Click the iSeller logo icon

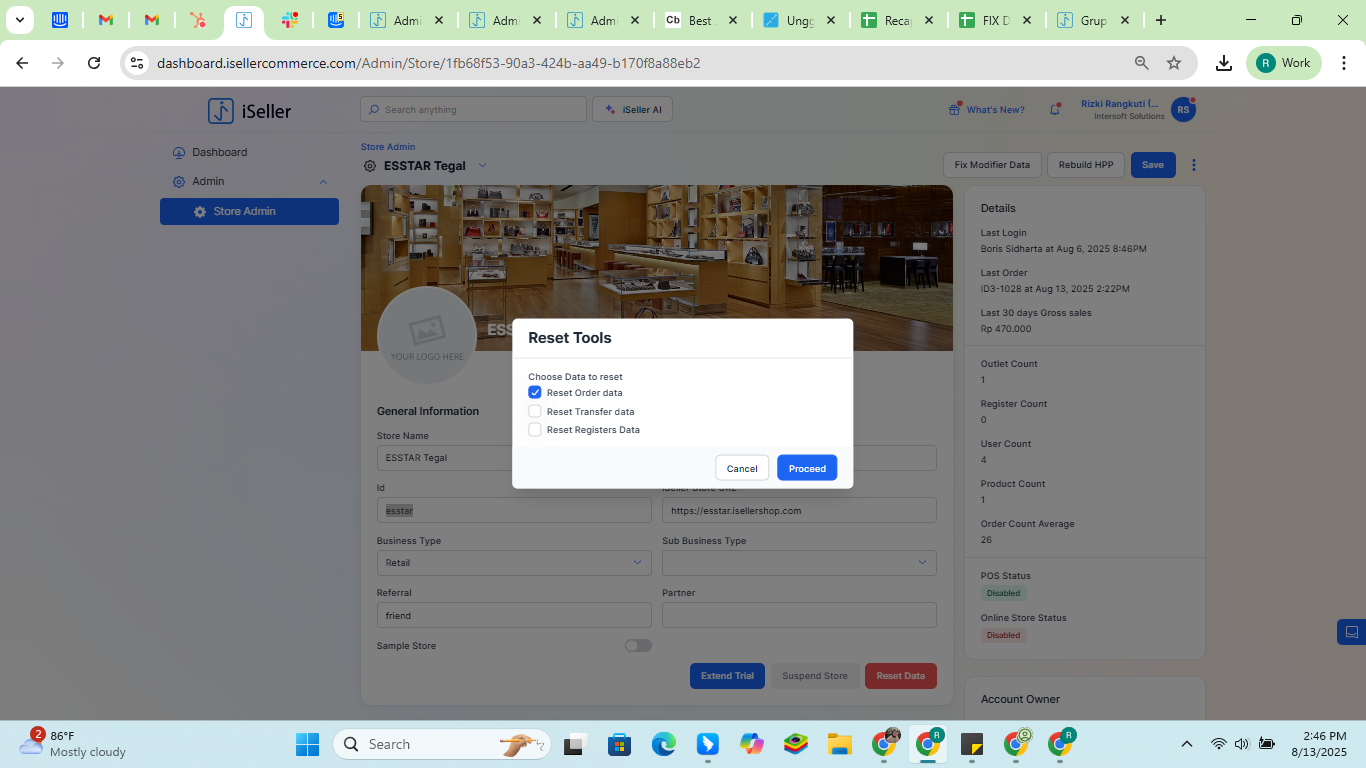(220, 111)
